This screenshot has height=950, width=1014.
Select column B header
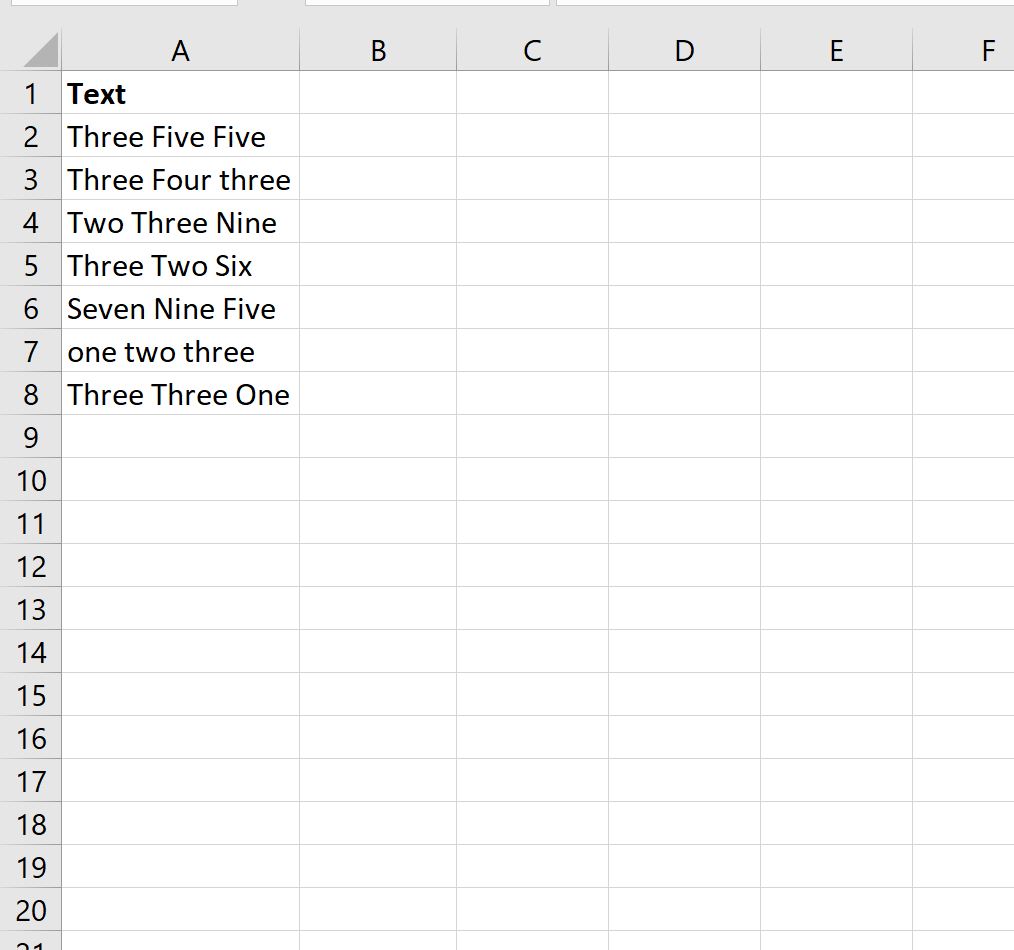tap(378, 50)
